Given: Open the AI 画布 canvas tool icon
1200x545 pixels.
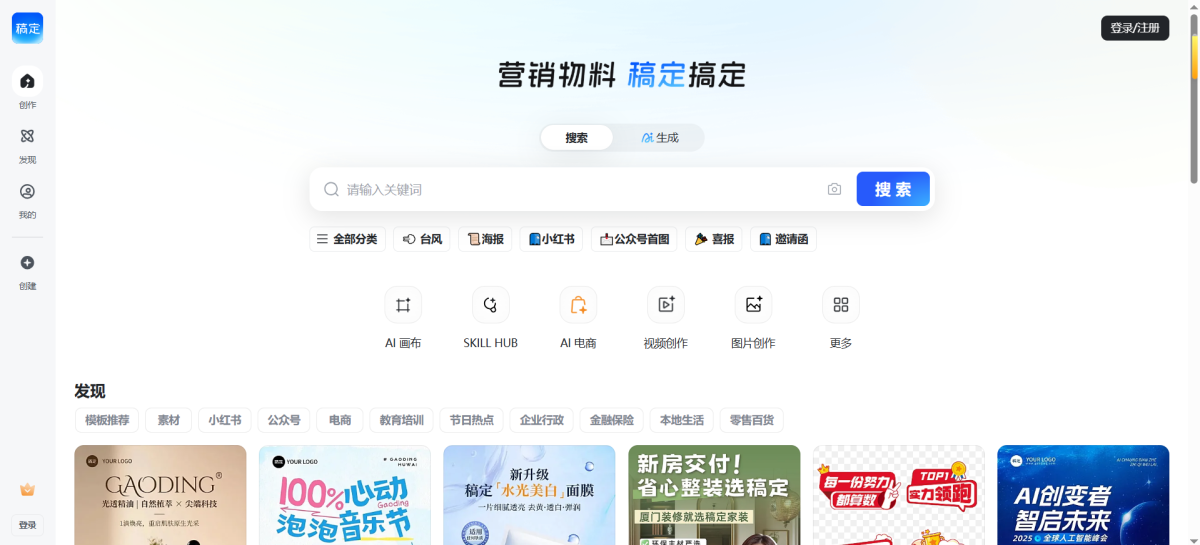Looking at the screenshot, I should click(403, 305).
